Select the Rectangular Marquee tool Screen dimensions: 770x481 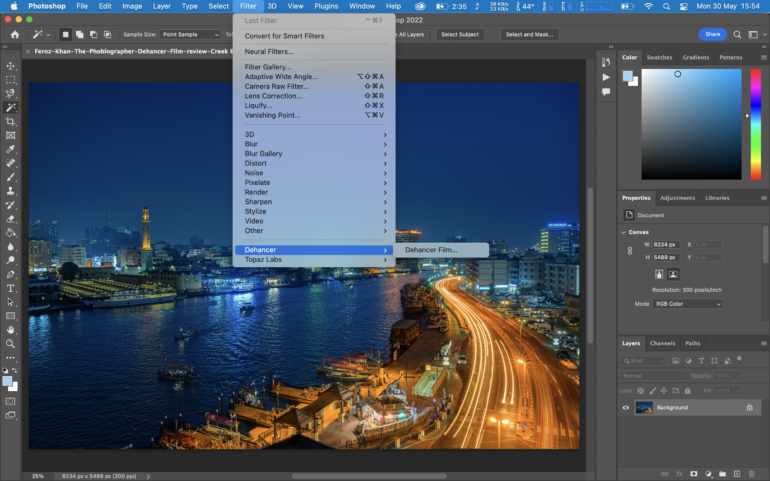click(10, 80)
